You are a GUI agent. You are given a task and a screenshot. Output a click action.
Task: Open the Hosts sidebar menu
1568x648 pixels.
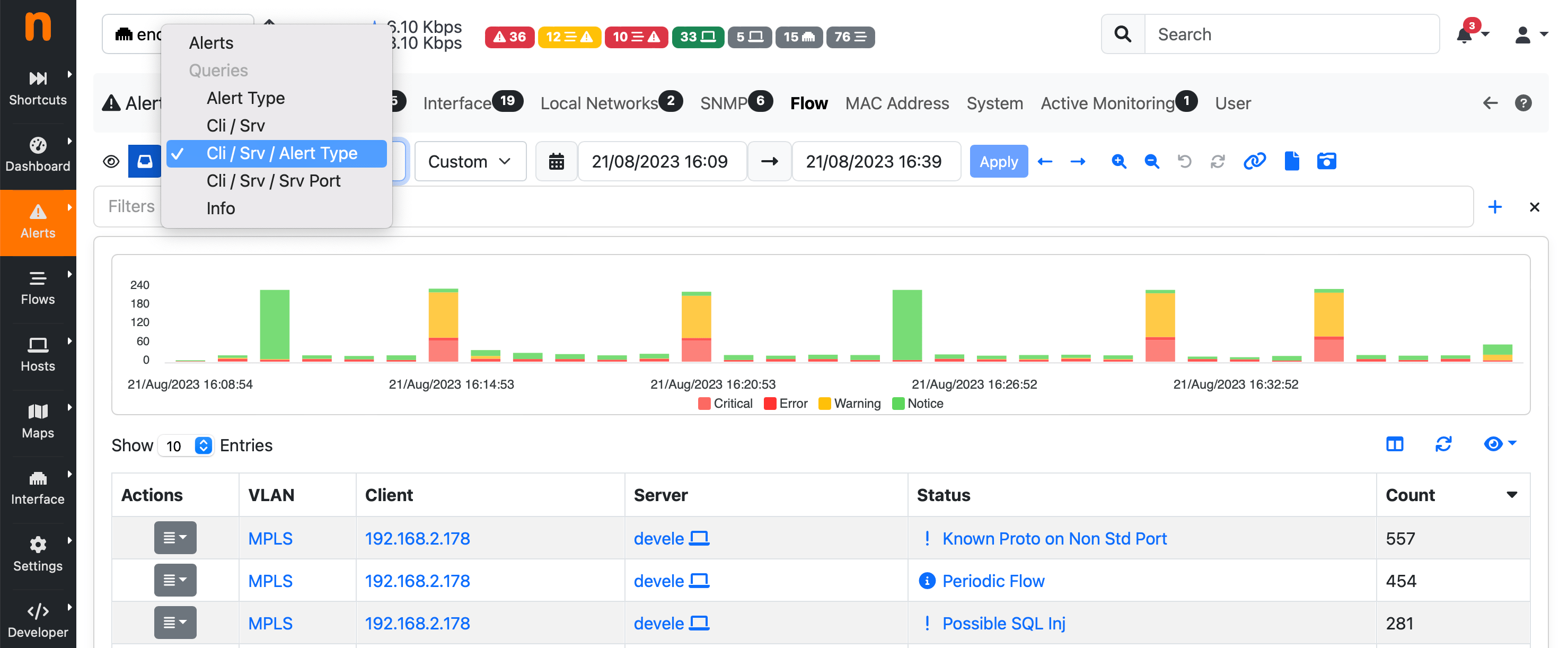click(x=38, y=354)
